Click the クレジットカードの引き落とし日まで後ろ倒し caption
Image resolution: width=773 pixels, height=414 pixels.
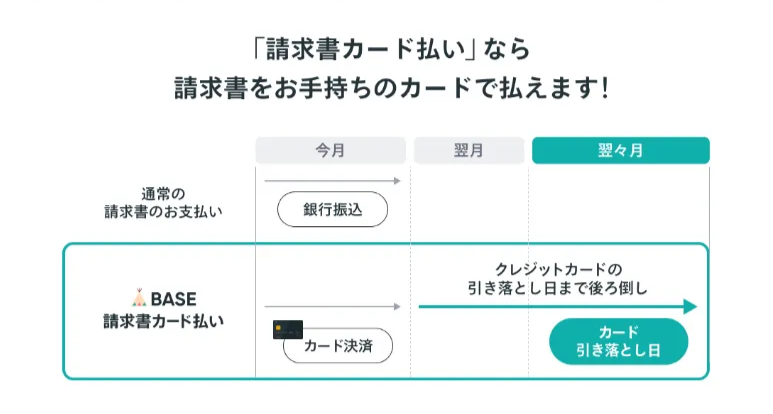(x=558, y=279)
